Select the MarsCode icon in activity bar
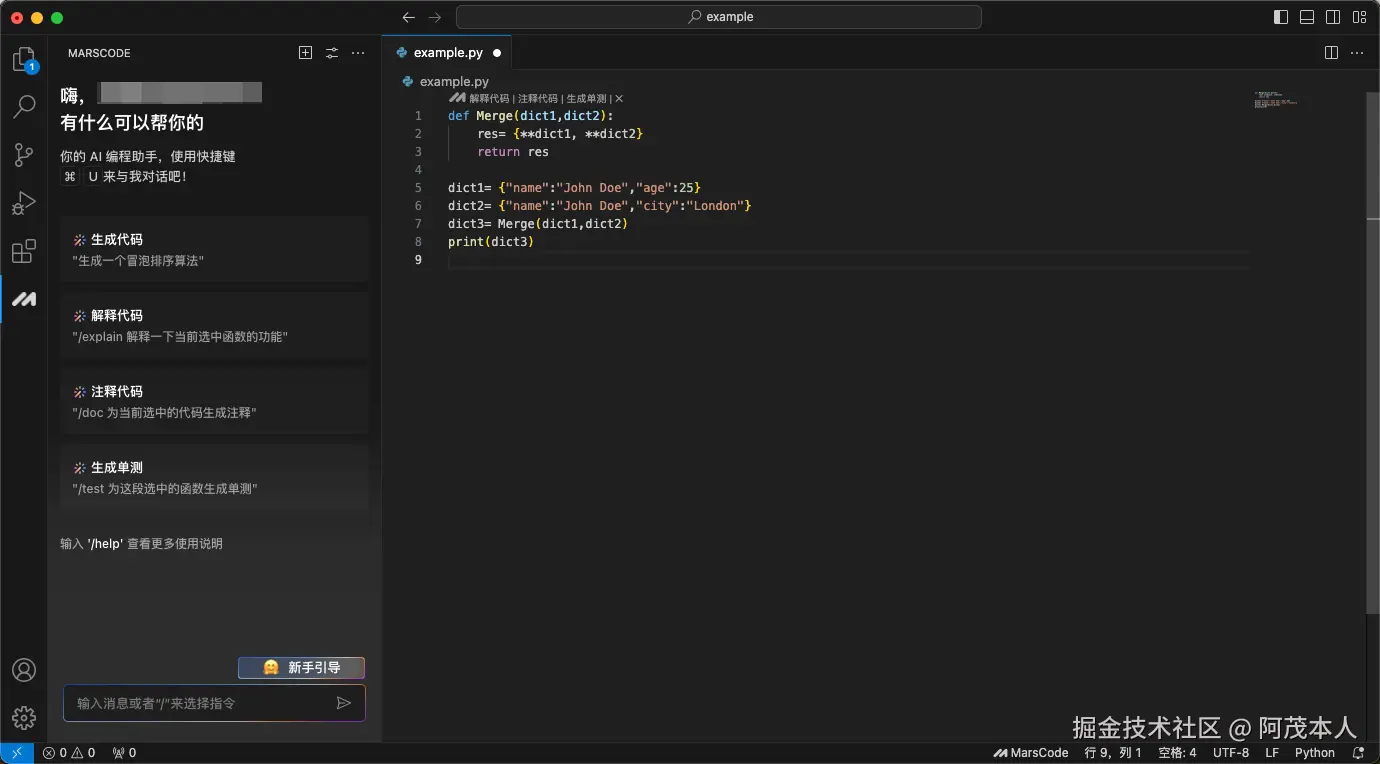Image resolution: width=1380 pixels, height=764 pixels. [x=24, y=299]
